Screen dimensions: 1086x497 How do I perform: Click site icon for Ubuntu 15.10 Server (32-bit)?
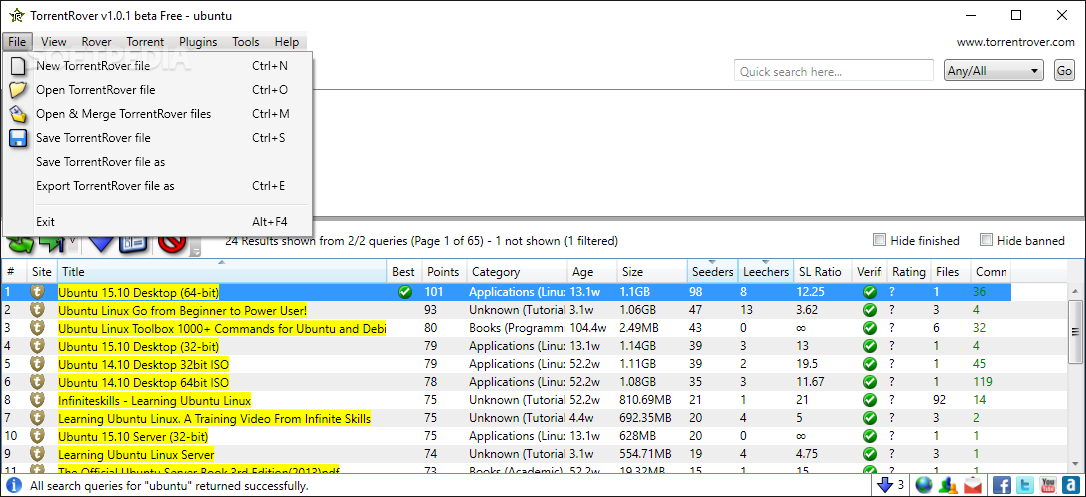click(37, 435)
